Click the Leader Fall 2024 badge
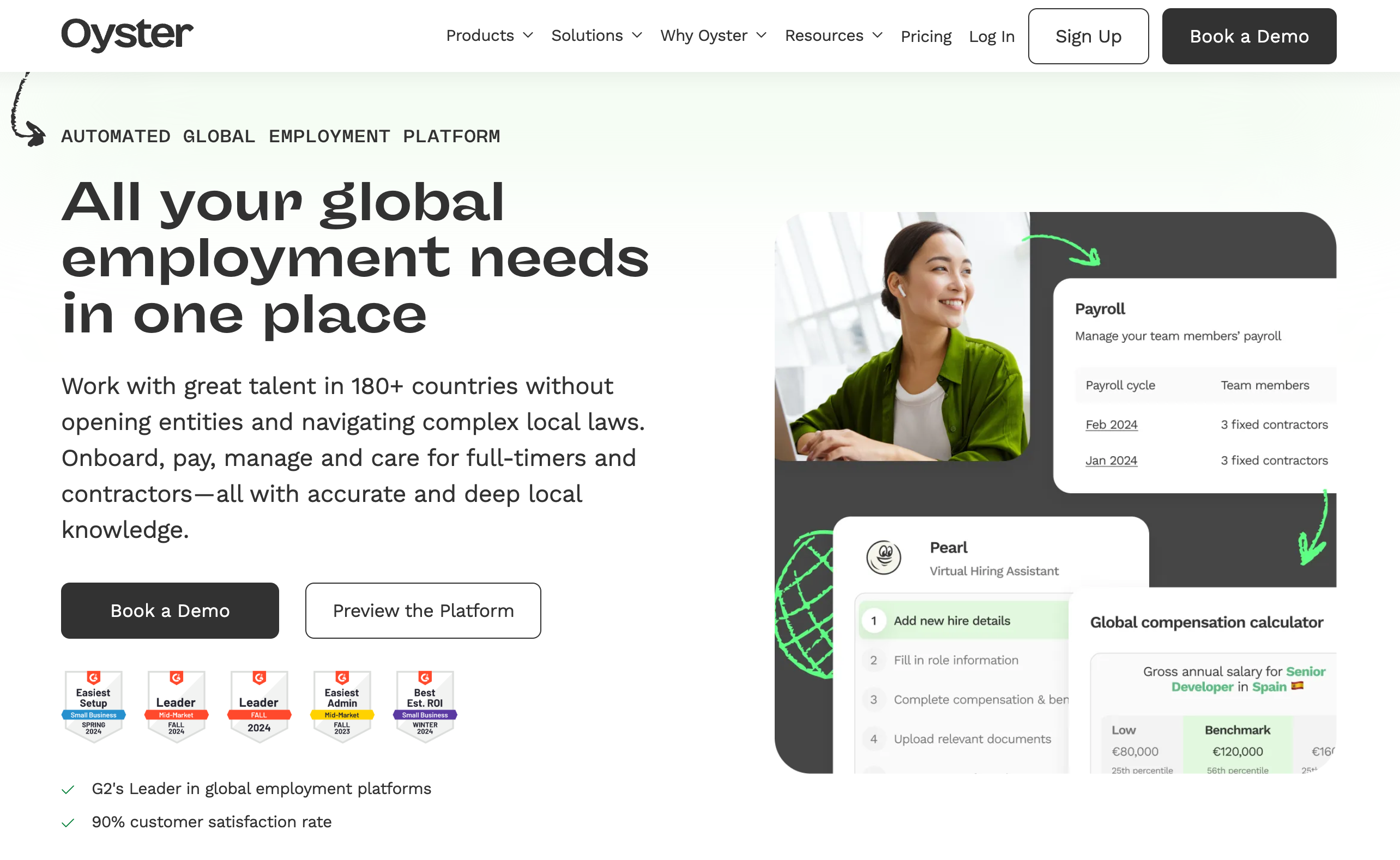The height and width of the screenshot is (860, 1400). 259,706
